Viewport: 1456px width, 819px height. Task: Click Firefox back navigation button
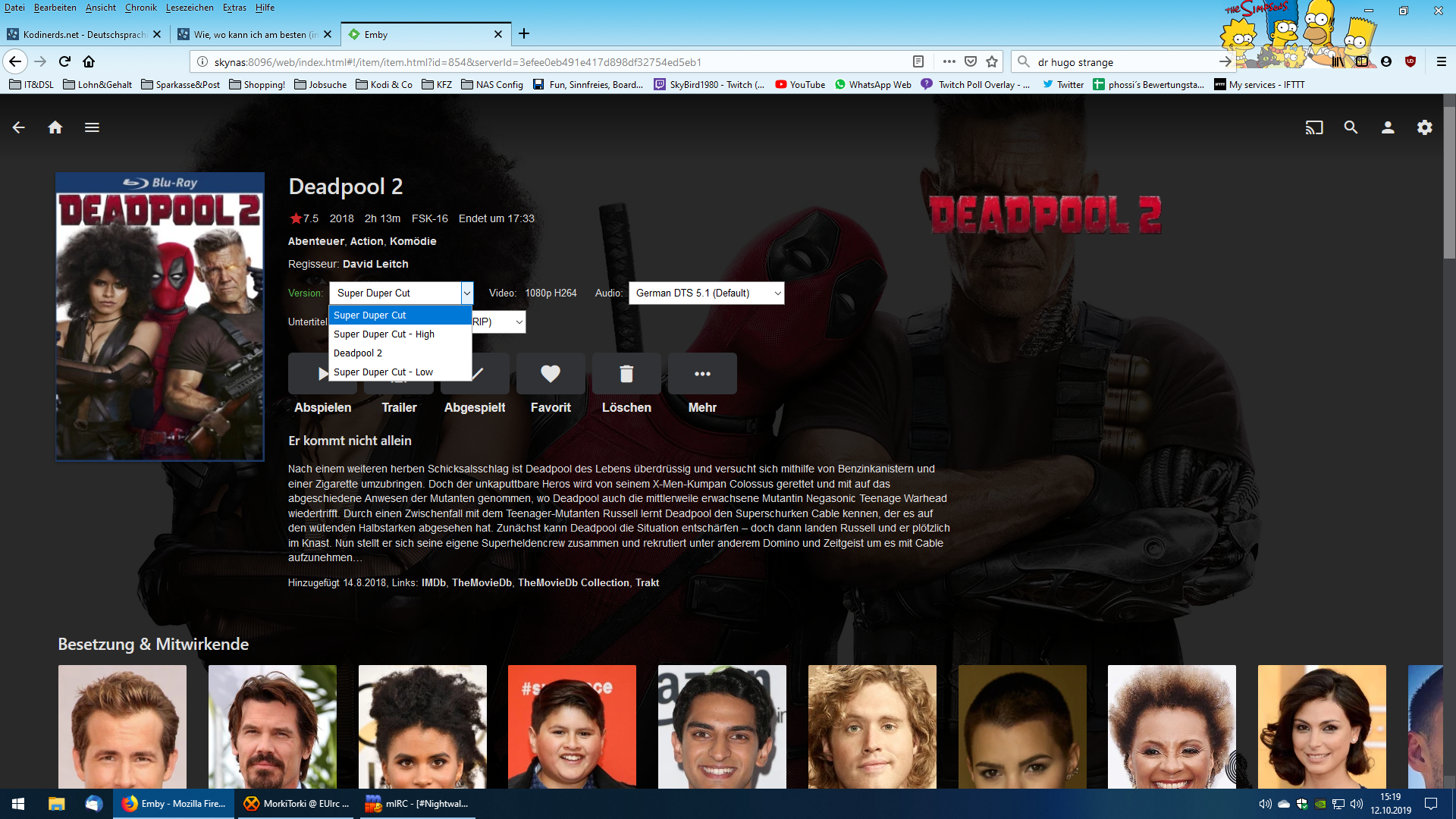[x=15, y=61]
